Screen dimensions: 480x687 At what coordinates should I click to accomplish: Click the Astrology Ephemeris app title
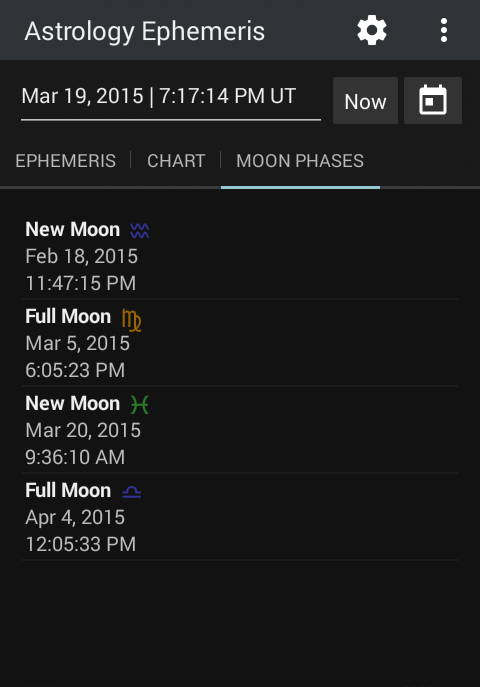[145, 32]
